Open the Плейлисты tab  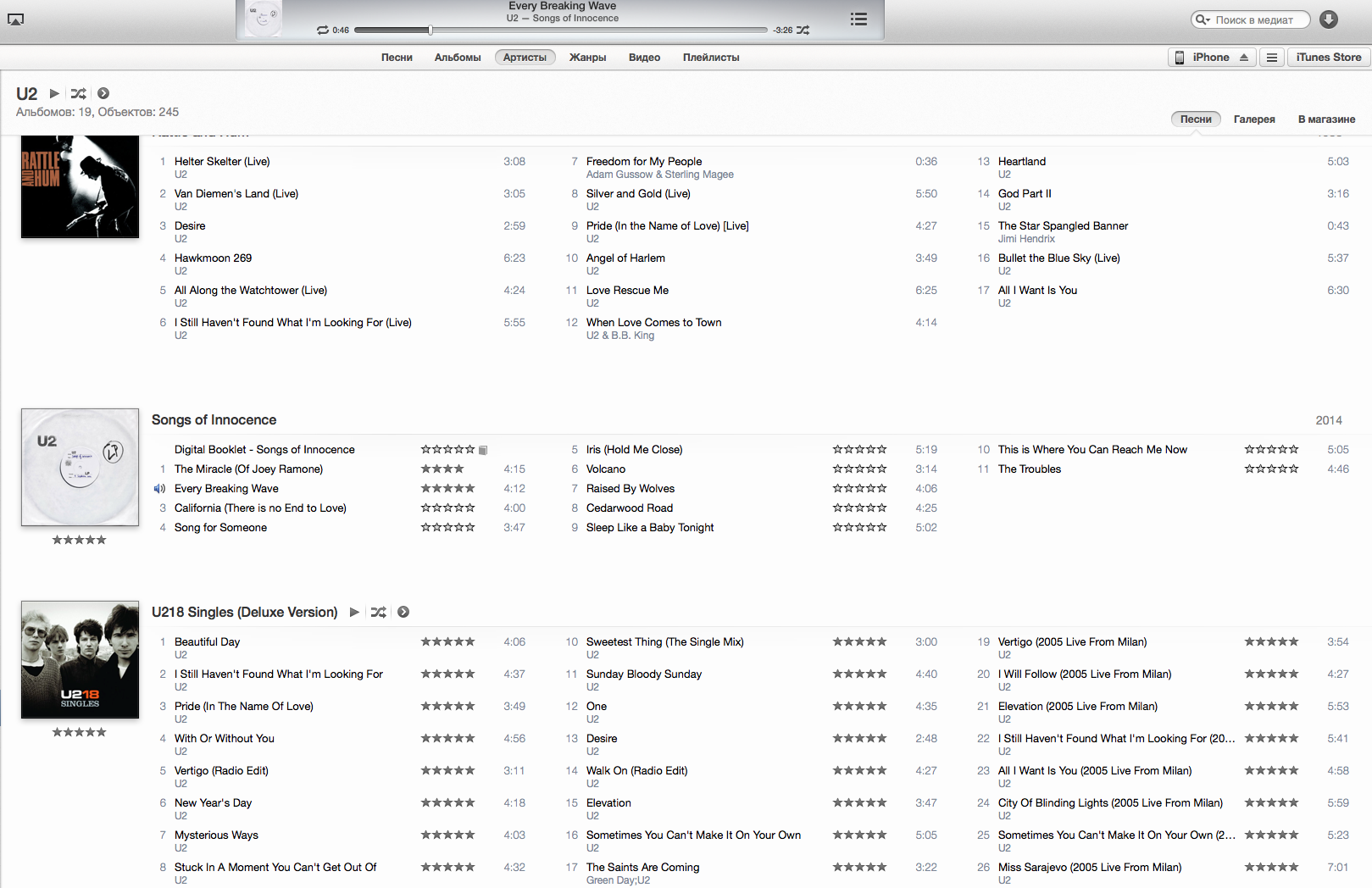click(711, 58)
